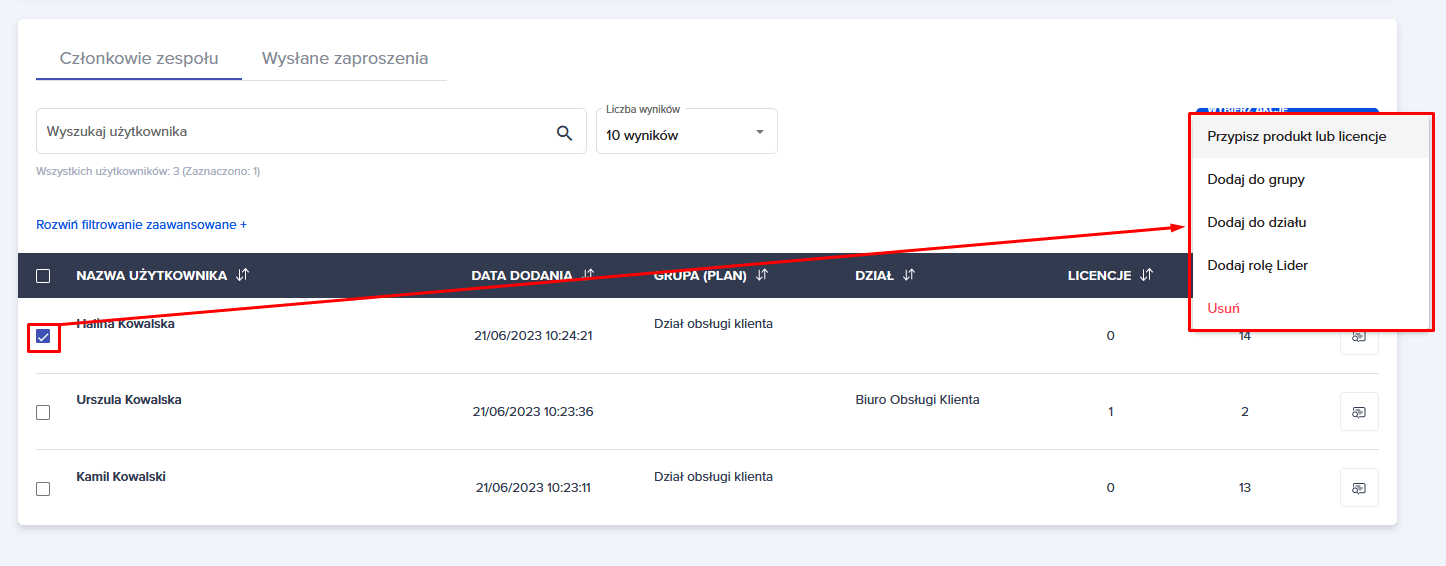The width and height of the screenshot is (1446, 566).
Task: Sort by Grupa (Plan) column arrows
Action: [762, 276]
